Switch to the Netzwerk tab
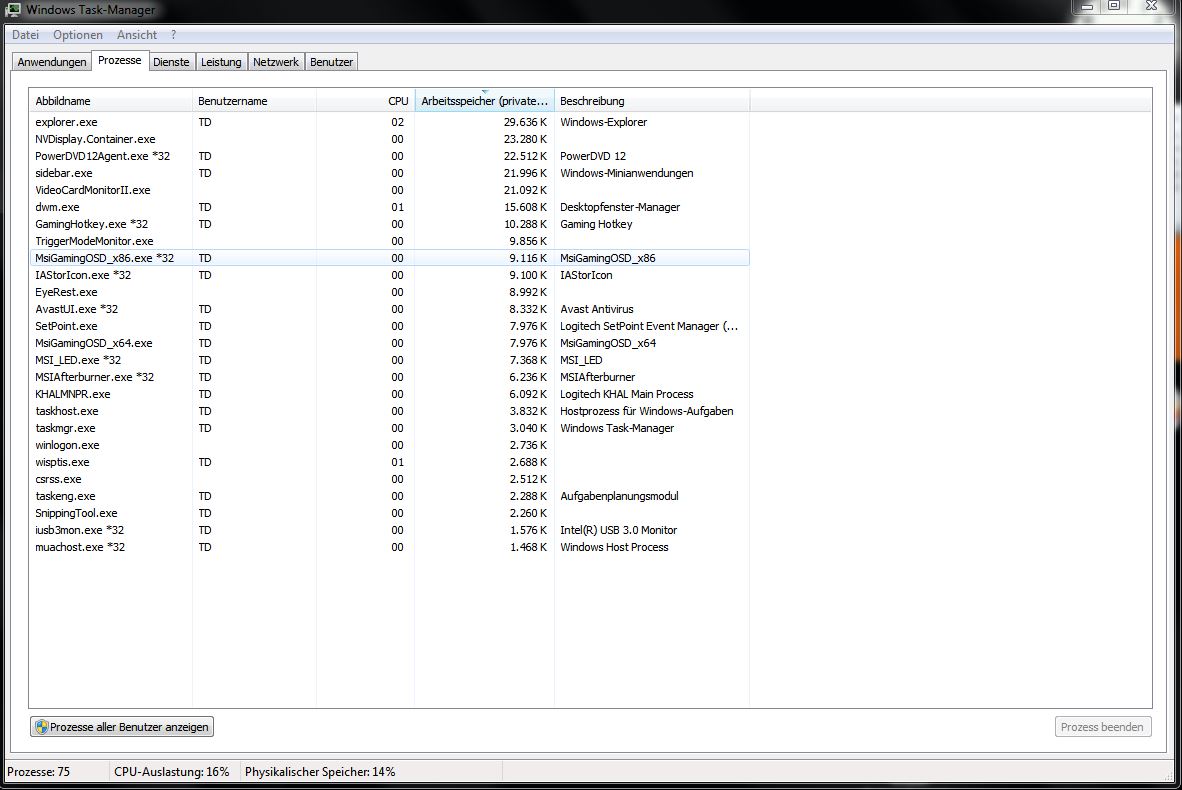Viewport: 1182px width, 790px height. click(x=276, y=62)
